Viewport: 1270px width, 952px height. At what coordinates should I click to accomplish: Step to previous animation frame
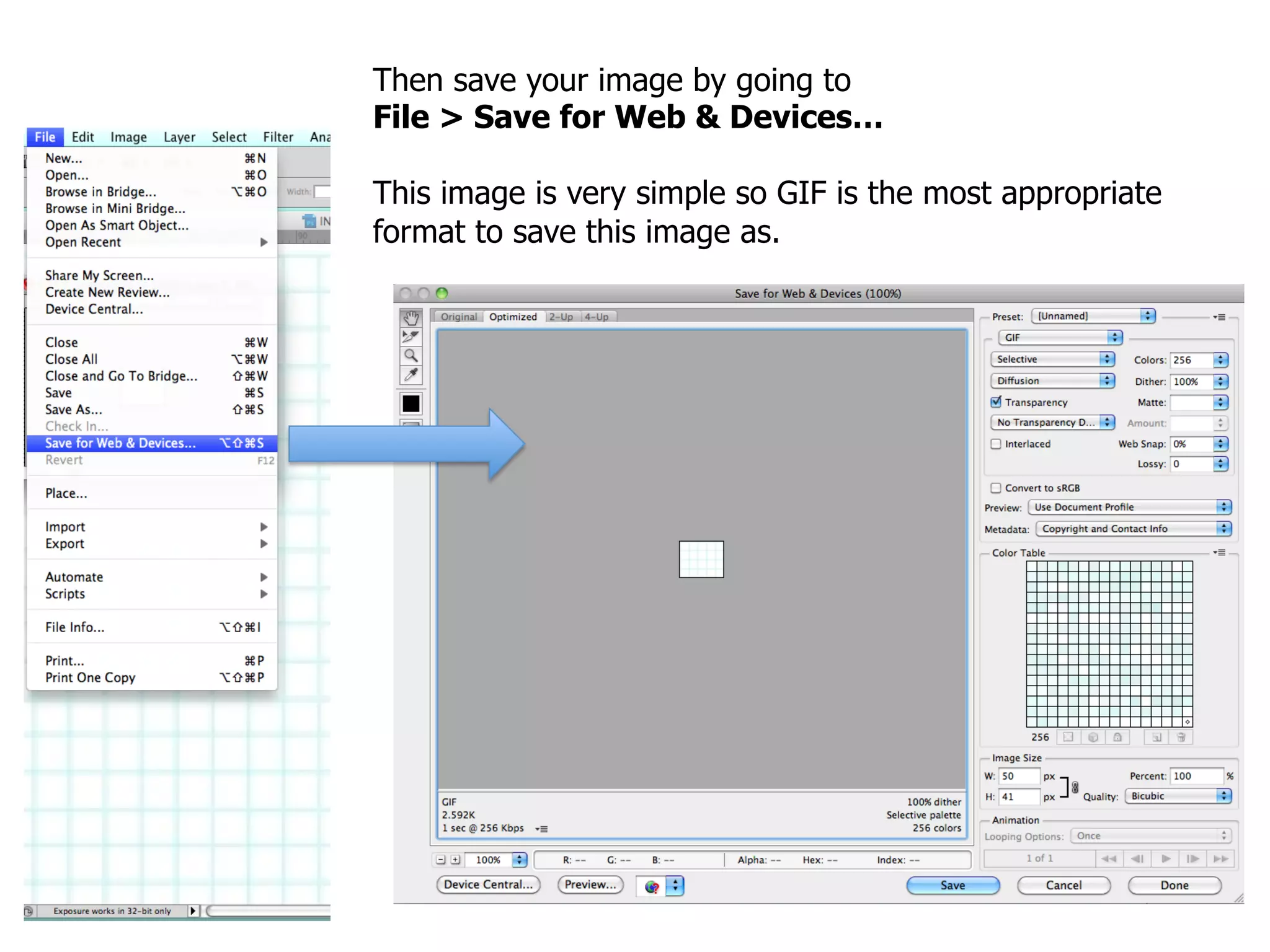click(1137, 858)
